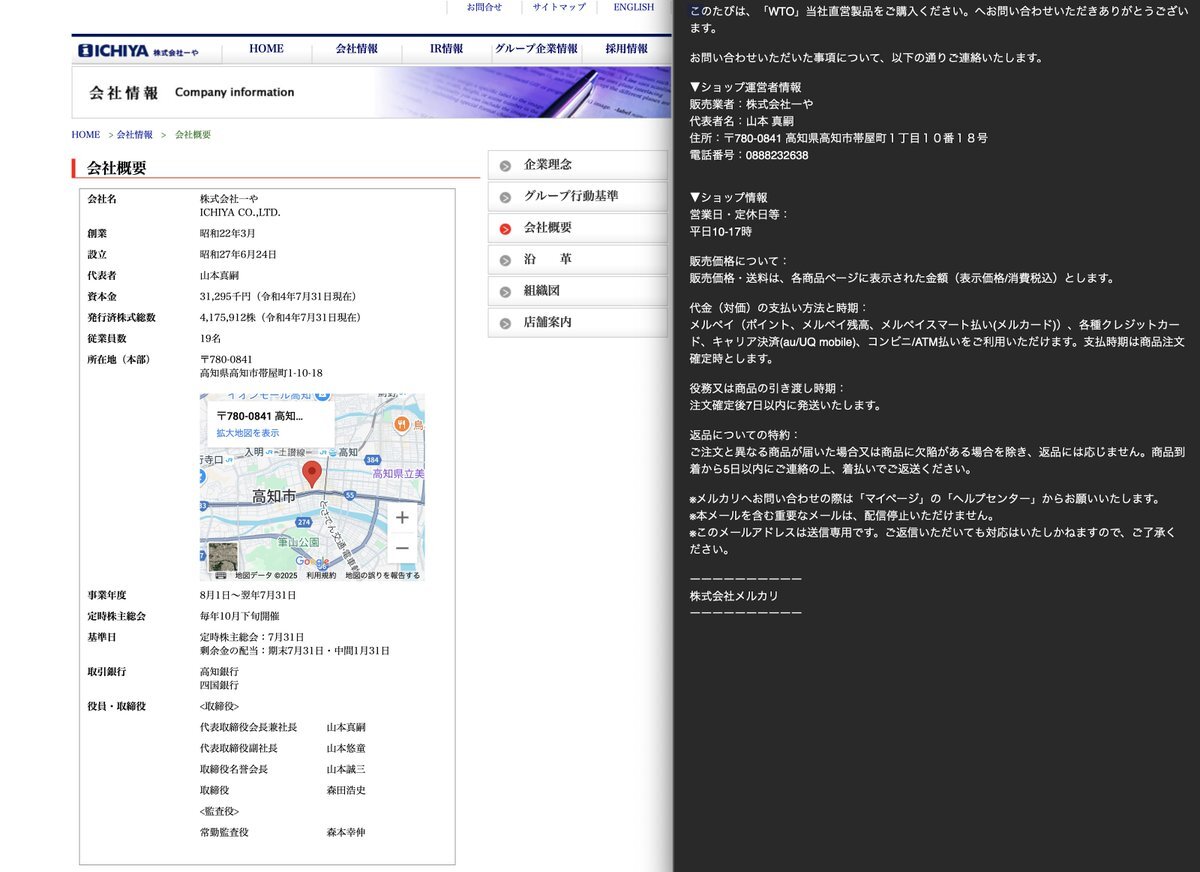Click the capital amount 31,295千円
1200x872 pixels.
pos(228,297)
